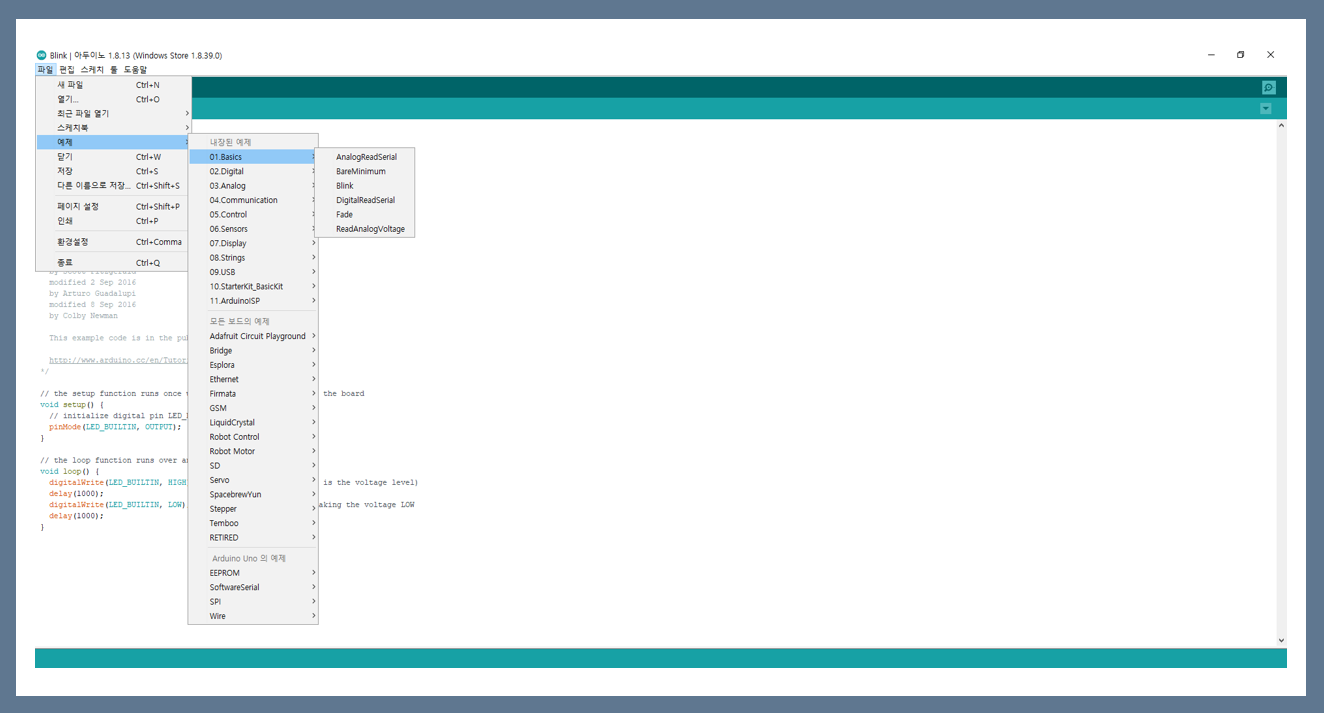Screen dimensions: 1324x713
Task: Expand the Ethernet examples submenu
Action: 253,379
